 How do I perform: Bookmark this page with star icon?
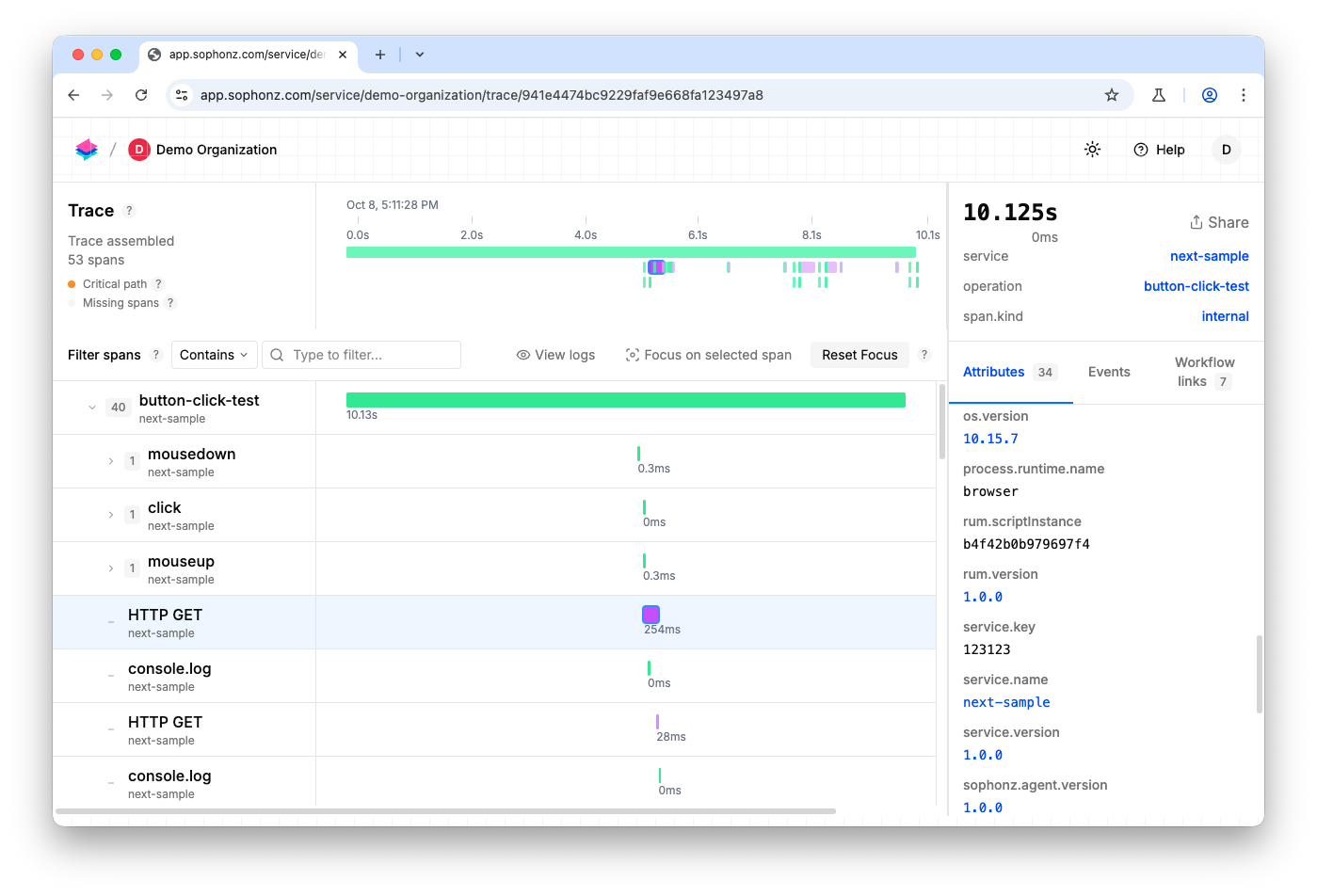[x=1112, y=95]
